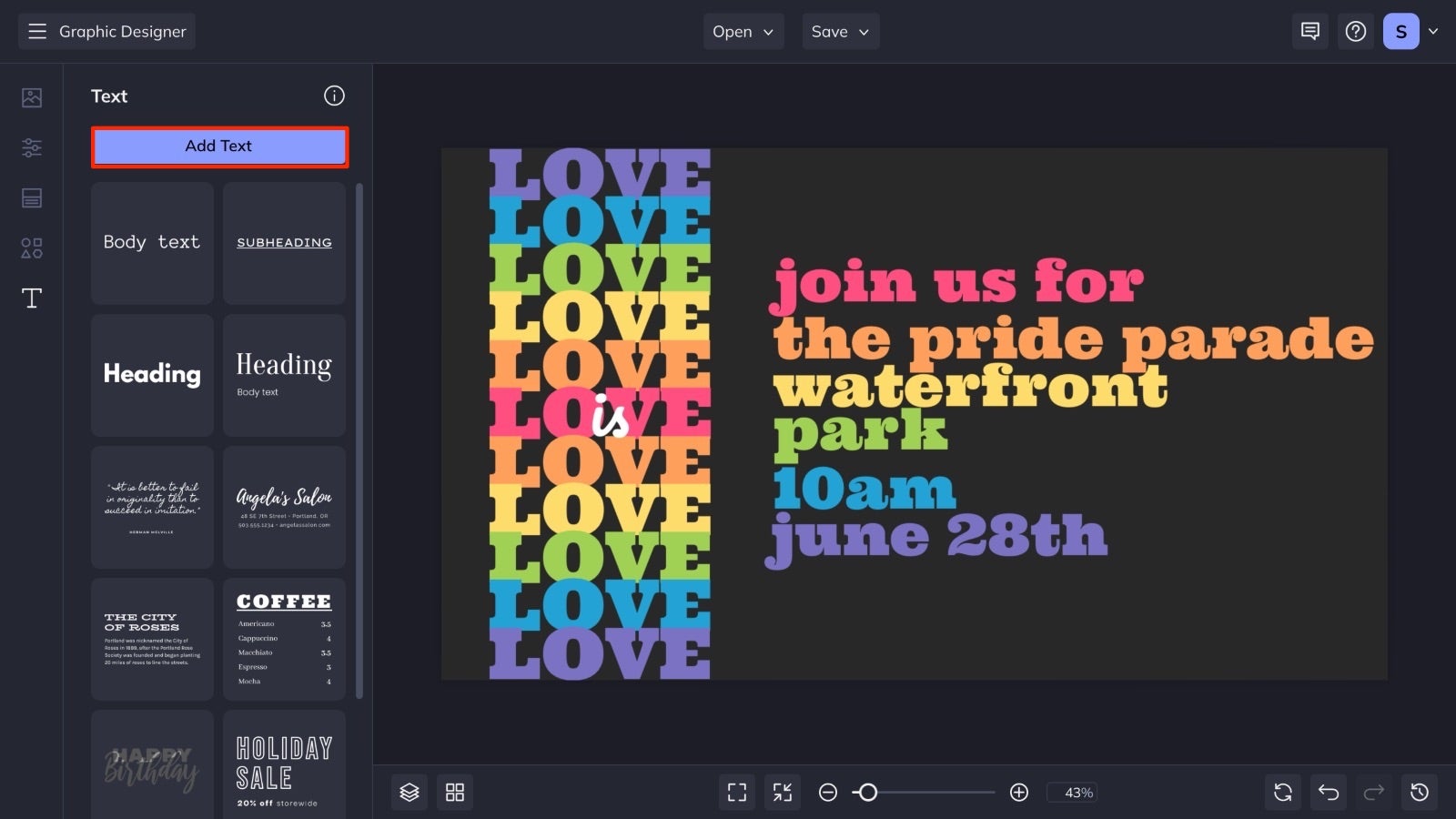Open the grid layout view
This screenshot has width=1456, height=819.
(x=455, y=792)
